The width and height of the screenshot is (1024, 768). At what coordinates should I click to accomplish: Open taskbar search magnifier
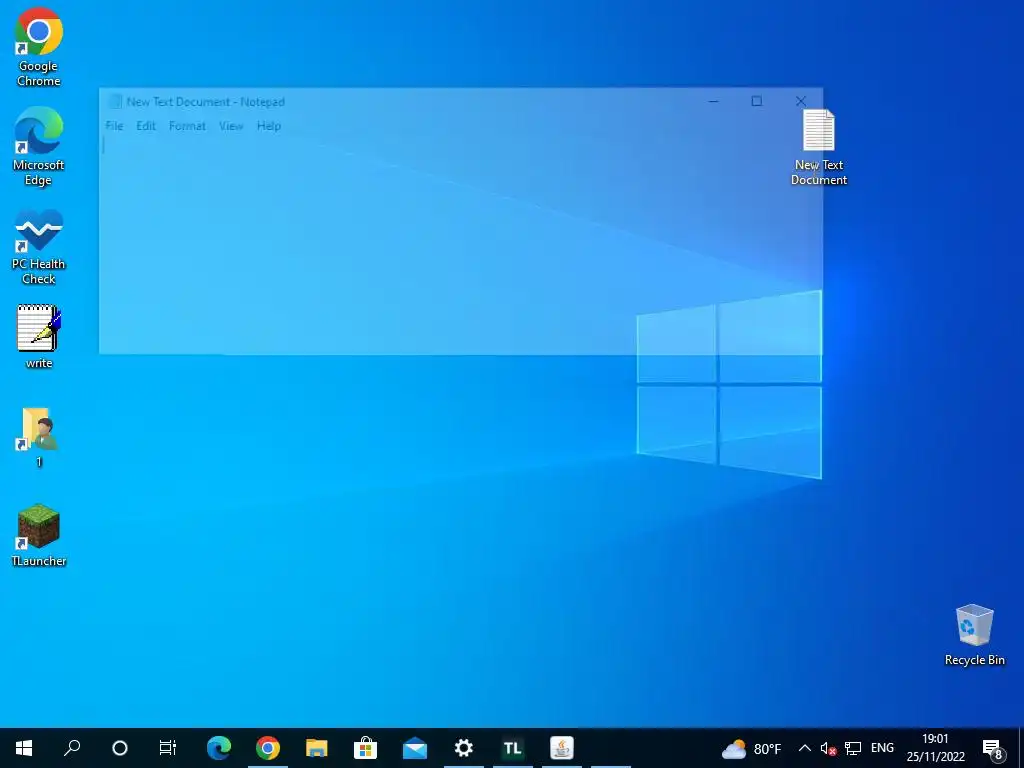coord(71,748)
